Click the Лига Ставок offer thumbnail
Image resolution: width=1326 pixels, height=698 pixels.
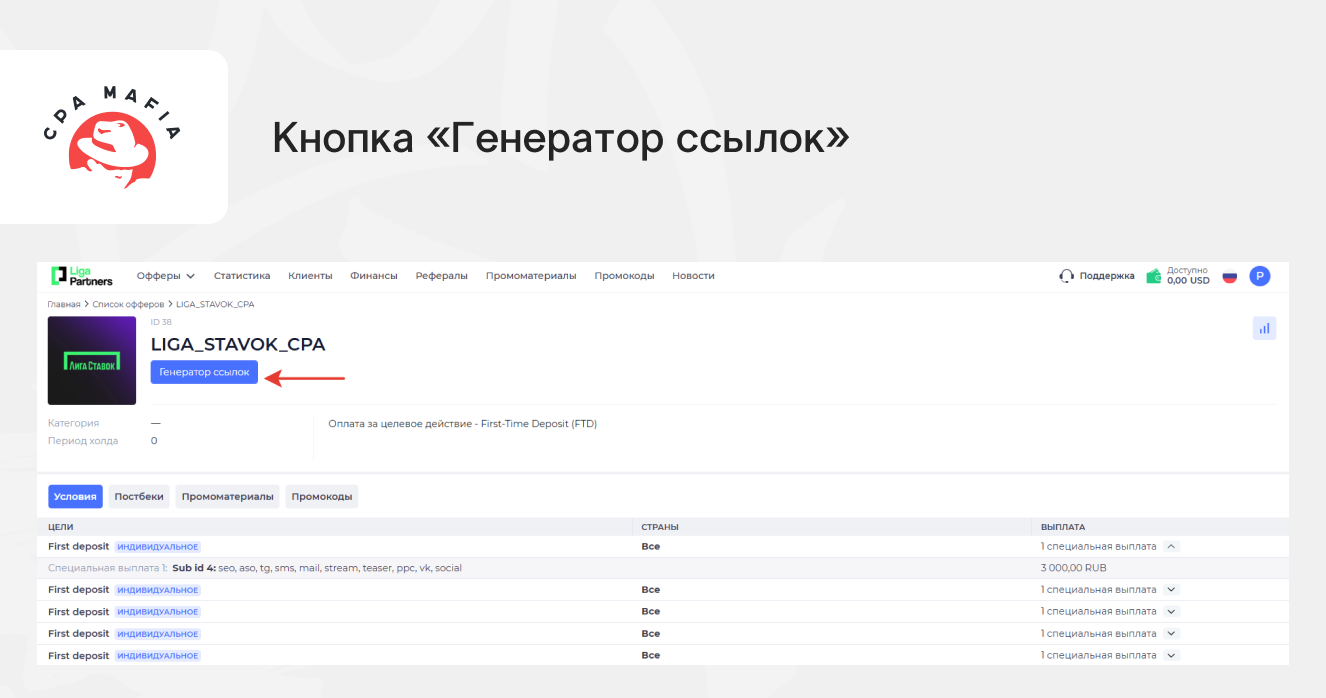(x=92, y=361)
